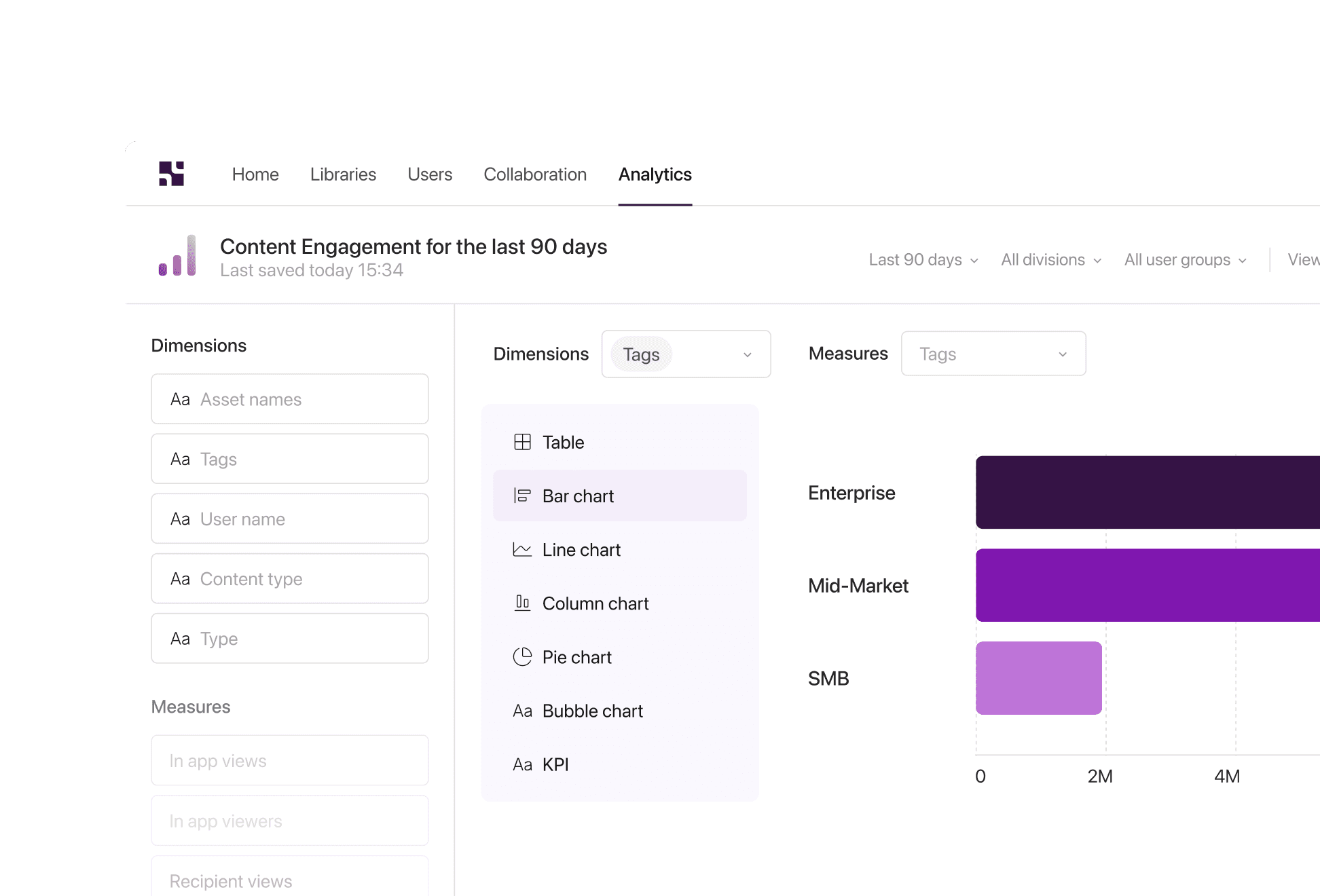The height and width of the screenshot is (896, 1320).
Task: Choose Column chart visualization
Action: (620, 603)
